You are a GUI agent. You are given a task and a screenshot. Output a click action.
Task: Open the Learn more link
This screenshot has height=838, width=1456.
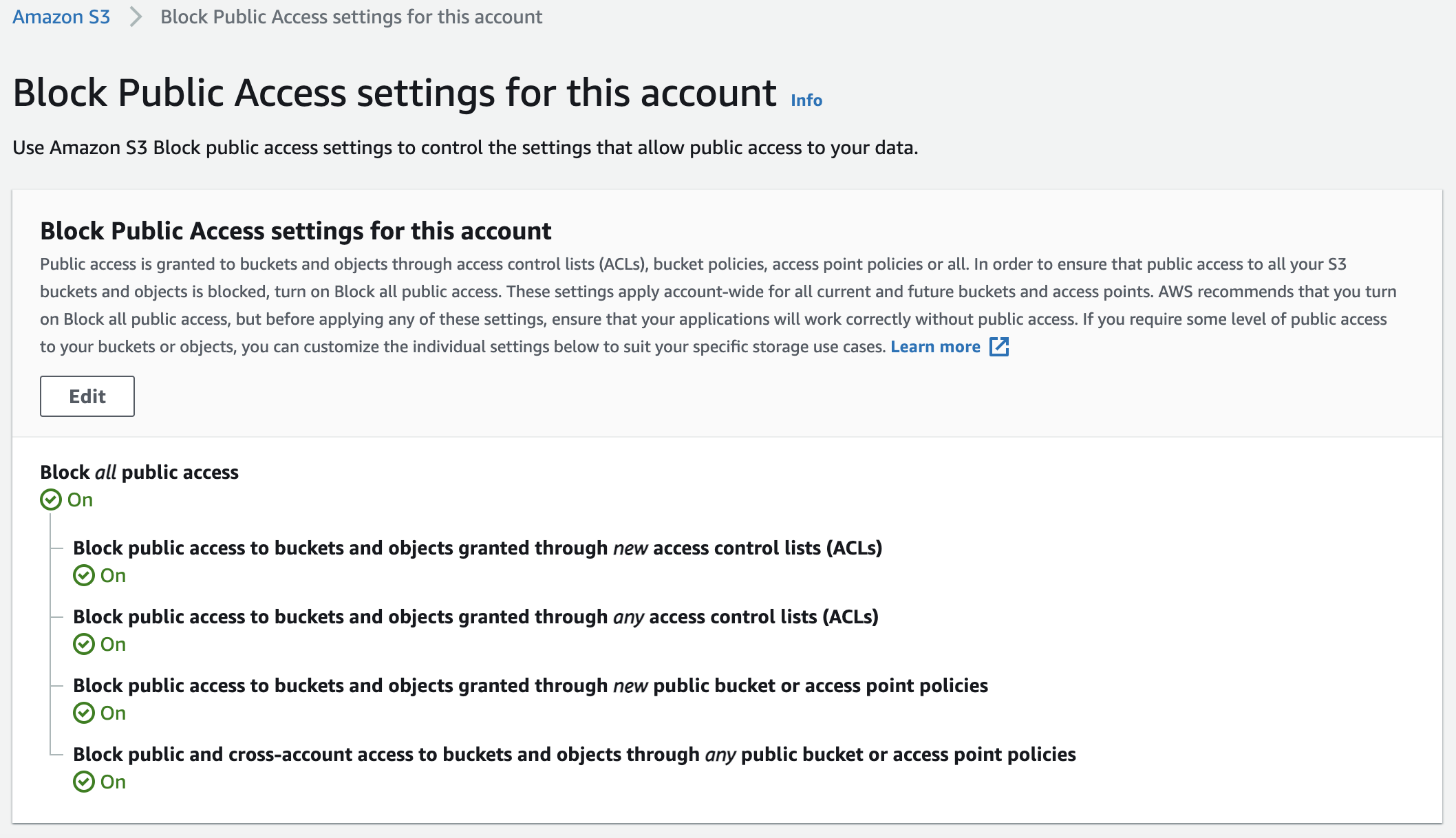pyautogui.click(x=935, y=347)
